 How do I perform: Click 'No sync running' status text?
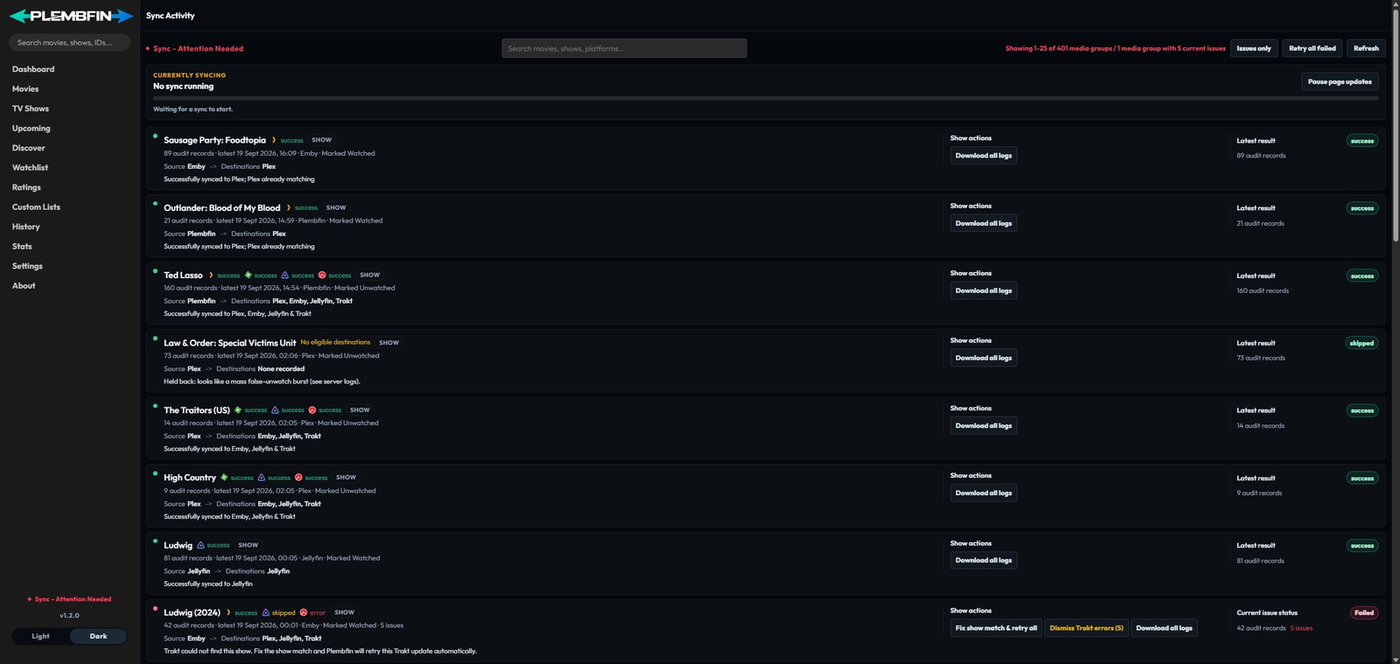tap(183, 86)
